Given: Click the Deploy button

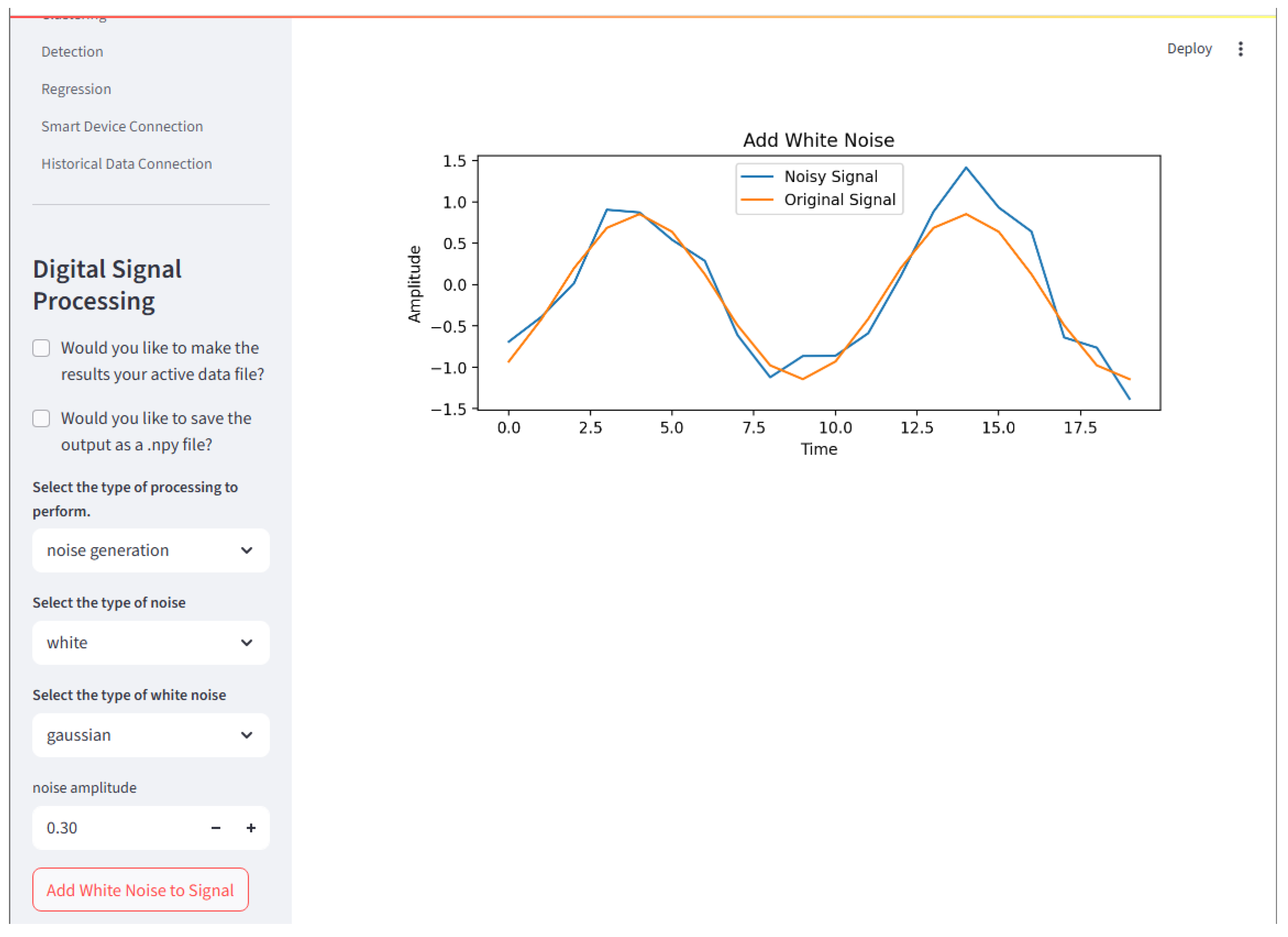Looking at the screenshot, I should point(1190,49).
